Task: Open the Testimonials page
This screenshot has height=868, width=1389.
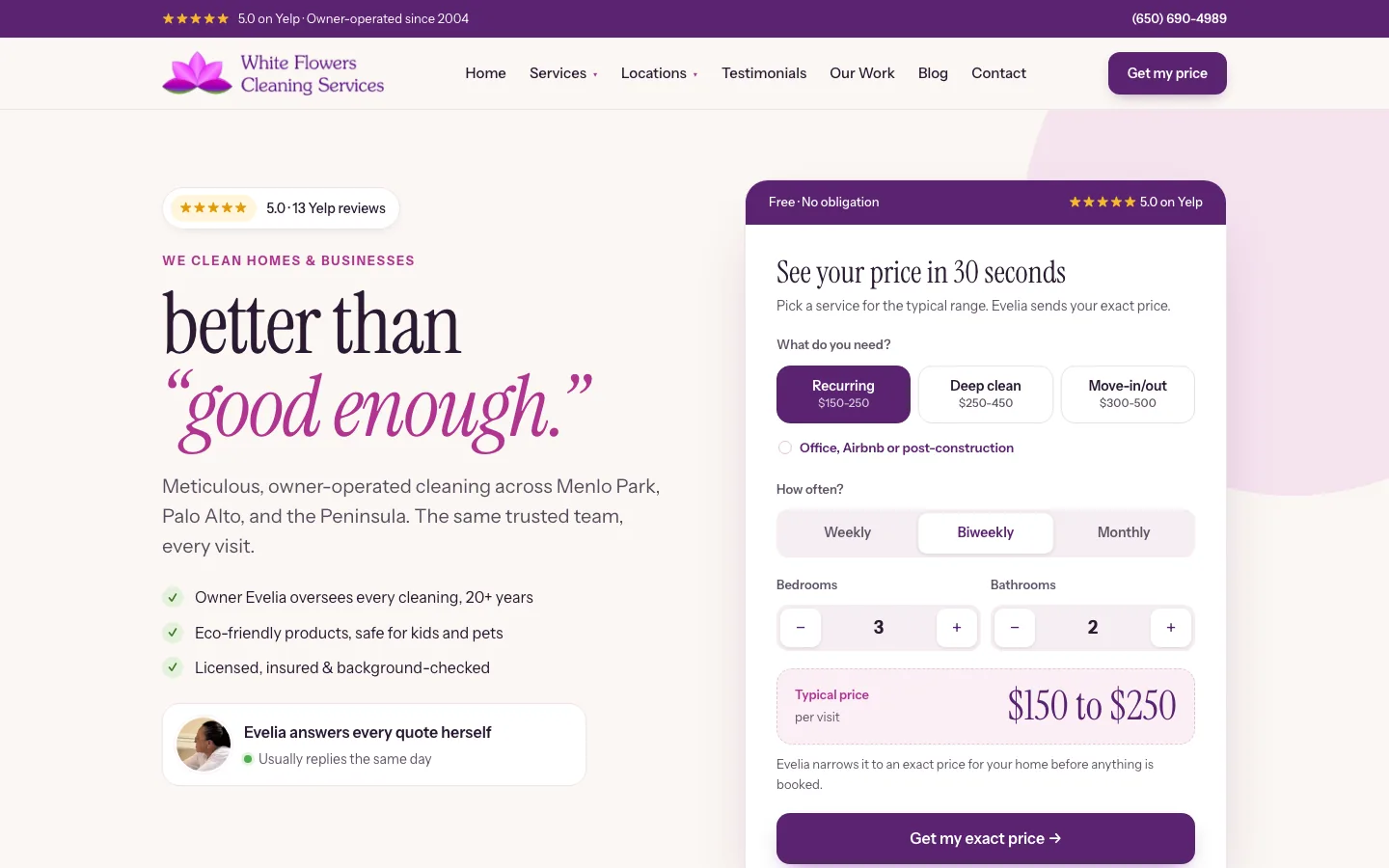Action: (x=764, y=73)
